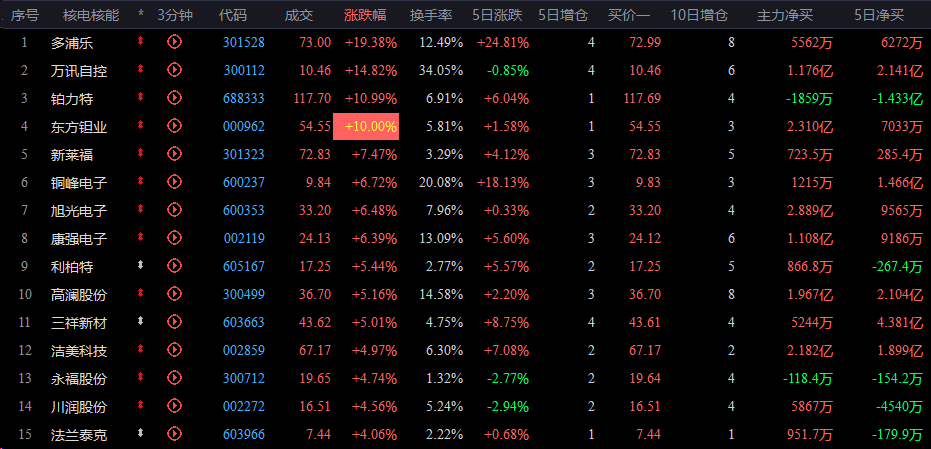Select the 铂力特 stock name
The height and width of the screenshot is (449, 931).
(72, 99)
